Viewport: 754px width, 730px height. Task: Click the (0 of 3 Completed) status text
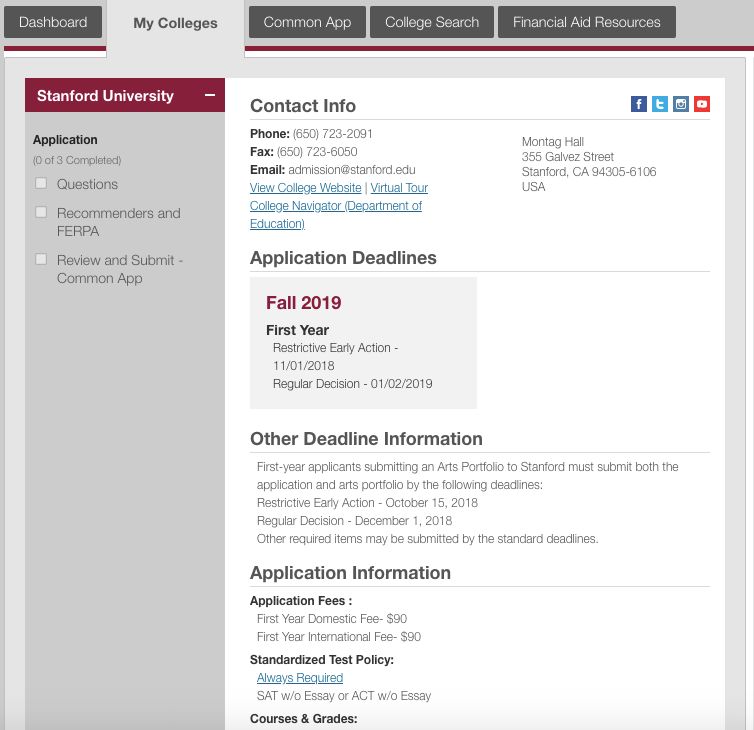coord(77,160)
